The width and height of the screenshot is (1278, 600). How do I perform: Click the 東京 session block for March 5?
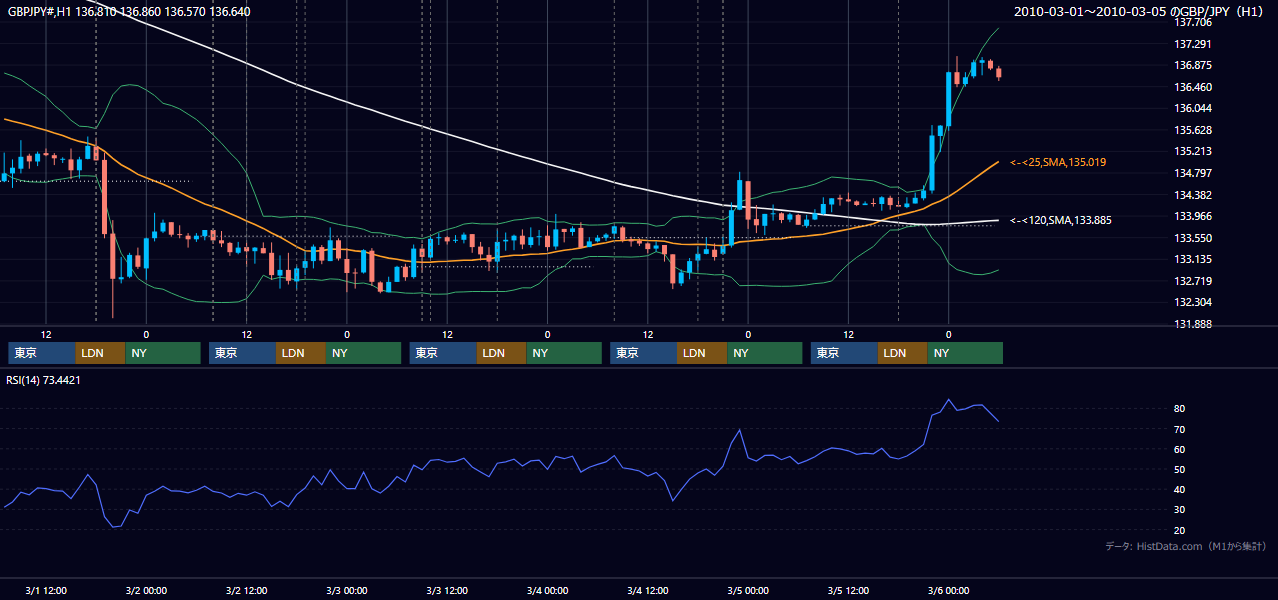coord(845,353)
